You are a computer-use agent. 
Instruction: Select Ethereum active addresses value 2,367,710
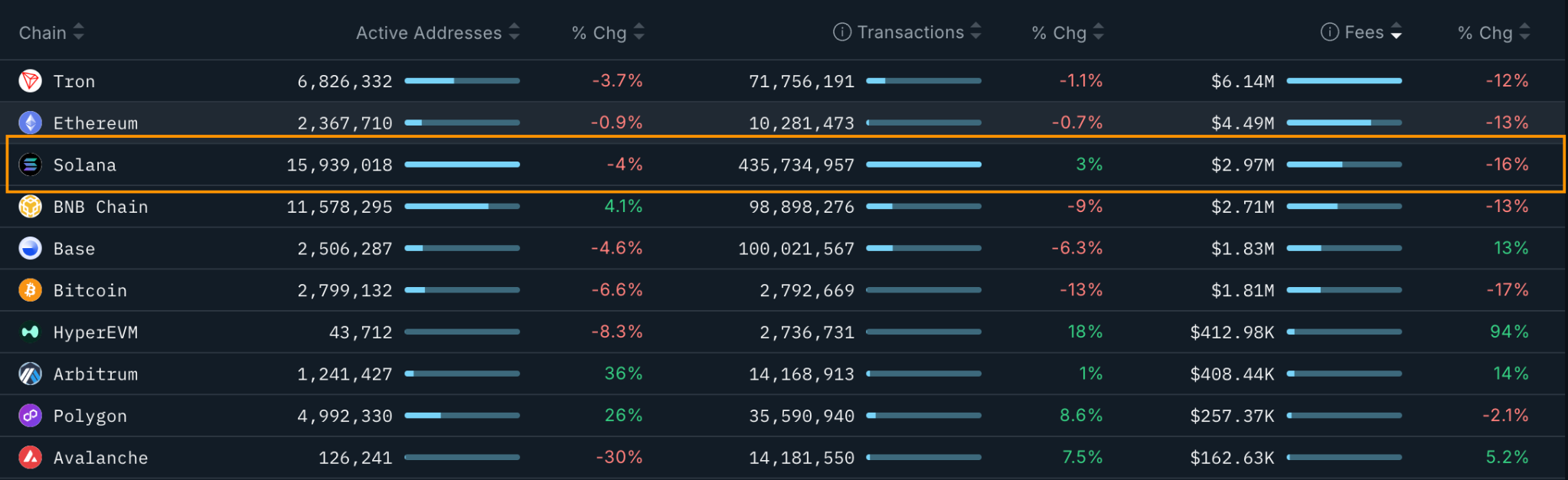tap(345, 123)
